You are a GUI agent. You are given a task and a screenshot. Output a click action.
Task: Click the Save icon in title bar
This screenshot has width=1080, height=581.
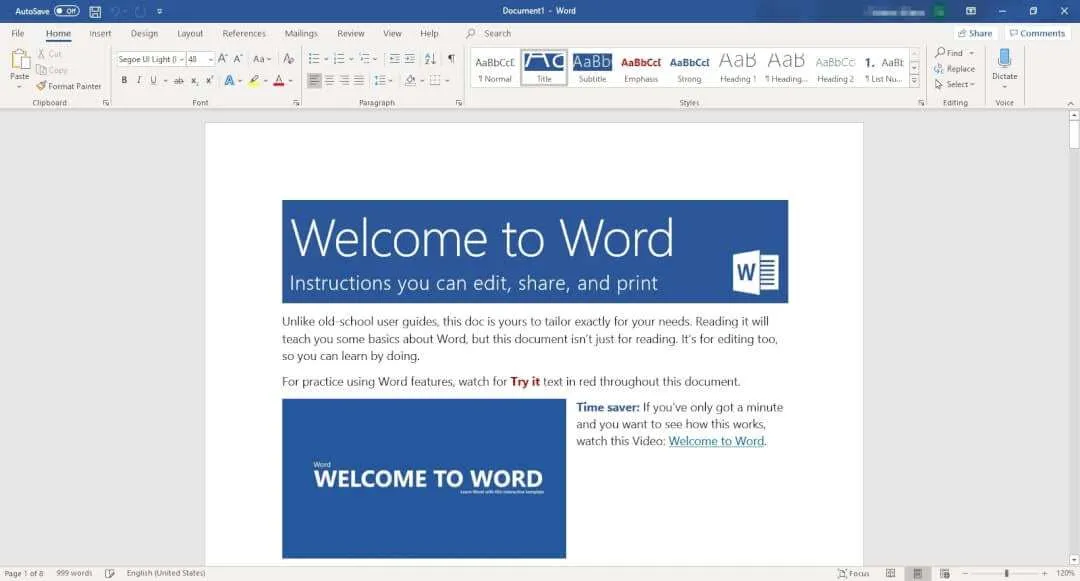(x=95, y=11)
